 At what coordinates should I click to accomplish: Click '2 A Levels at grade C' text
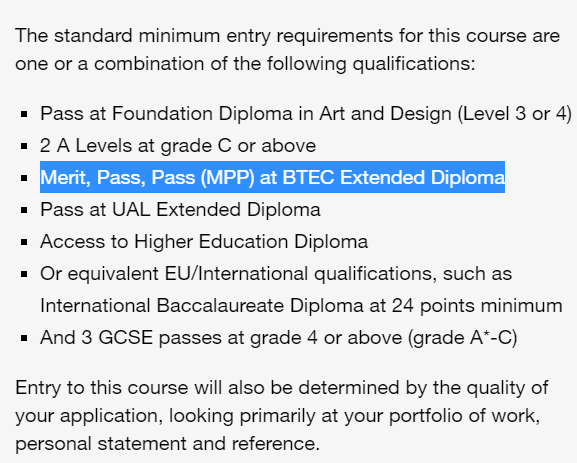(135, 146)
